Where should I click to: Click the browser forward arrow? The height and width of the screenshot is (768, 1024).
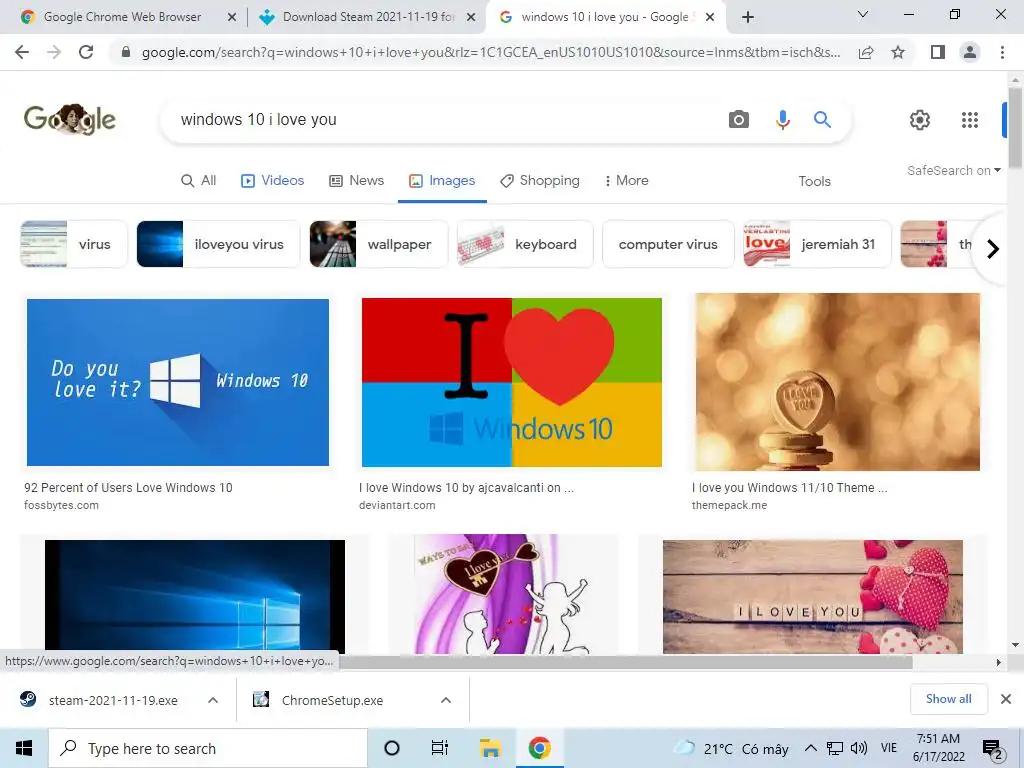pos(54,52)
